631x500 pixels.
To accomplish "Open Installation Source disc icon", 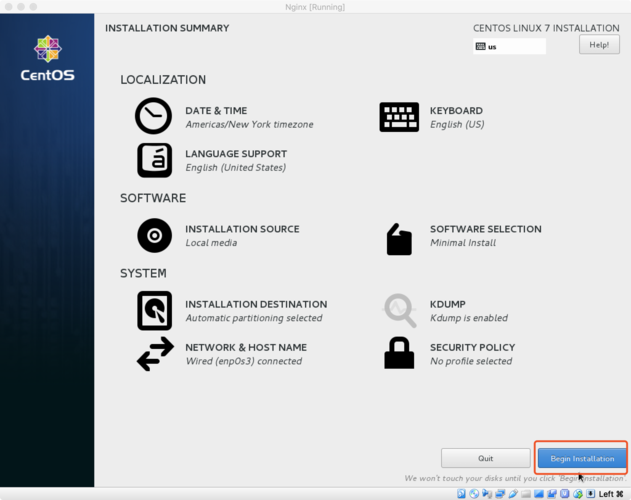I will tap(155, 236).
